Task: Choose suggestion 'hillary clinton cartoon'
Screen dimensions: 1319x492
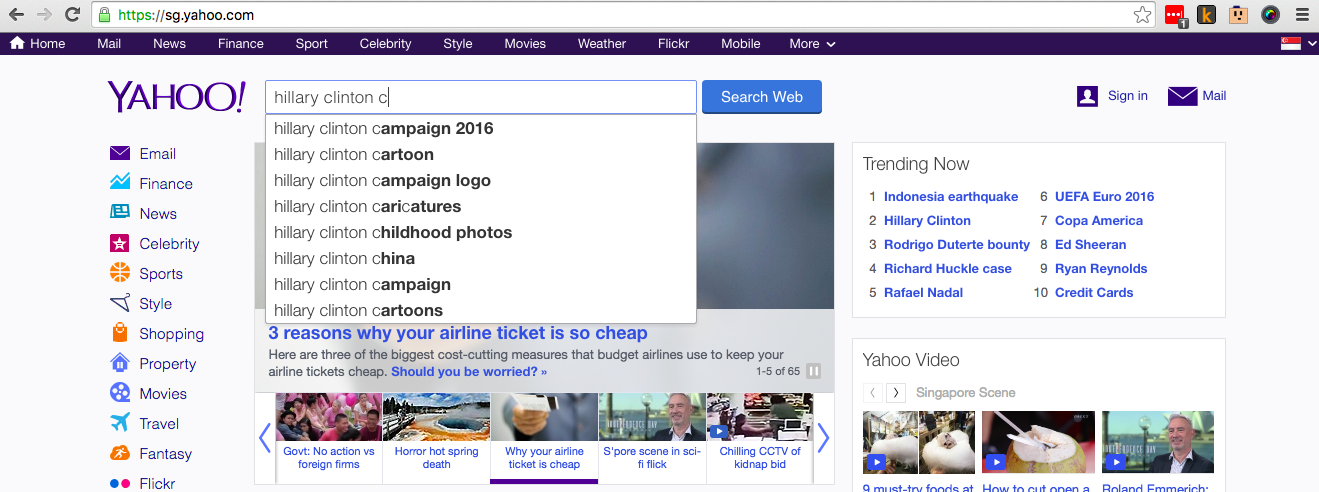Action: click(x=481, y=154)
